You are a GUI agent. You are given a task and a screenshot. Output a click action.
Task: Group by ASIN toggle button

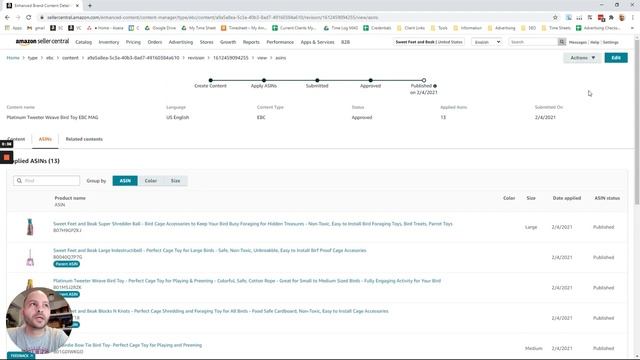click(125, 181)
